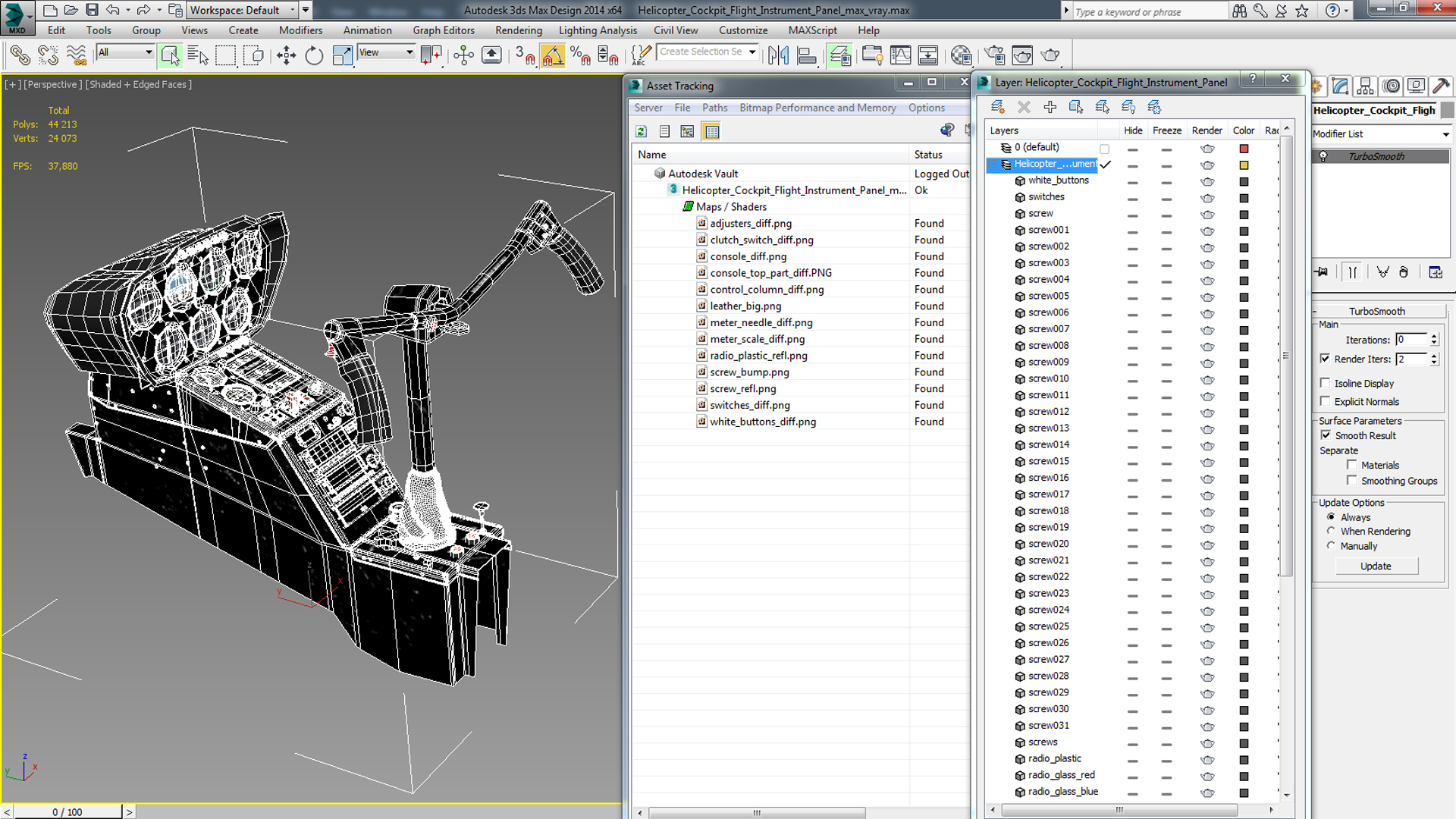Open the Hierarchy command panel tab
This screenshot has height=819, width=1456.
[x=1365, y=86]
